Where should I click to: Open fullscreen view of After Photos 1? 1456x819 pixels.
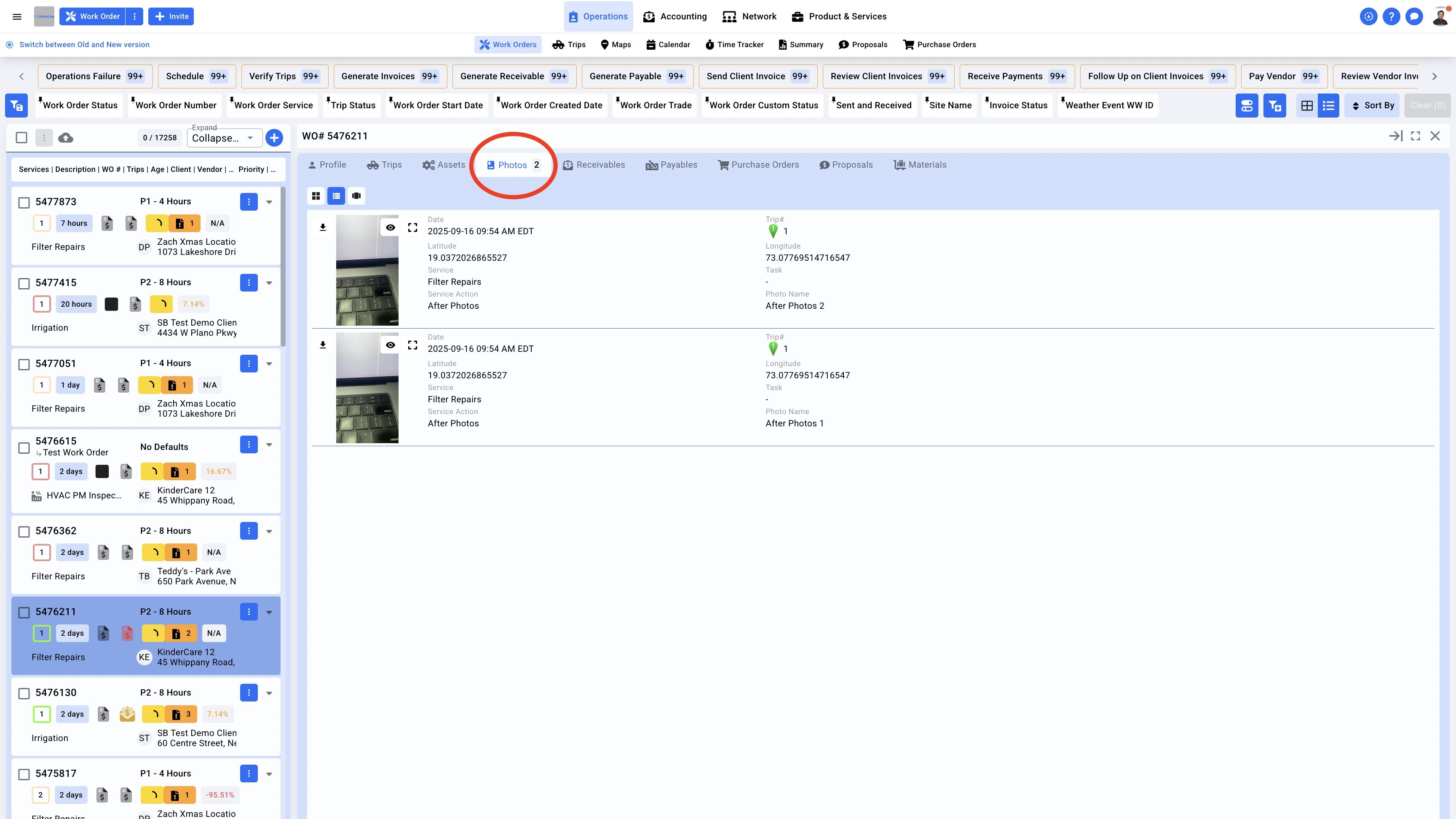point(412,345)
